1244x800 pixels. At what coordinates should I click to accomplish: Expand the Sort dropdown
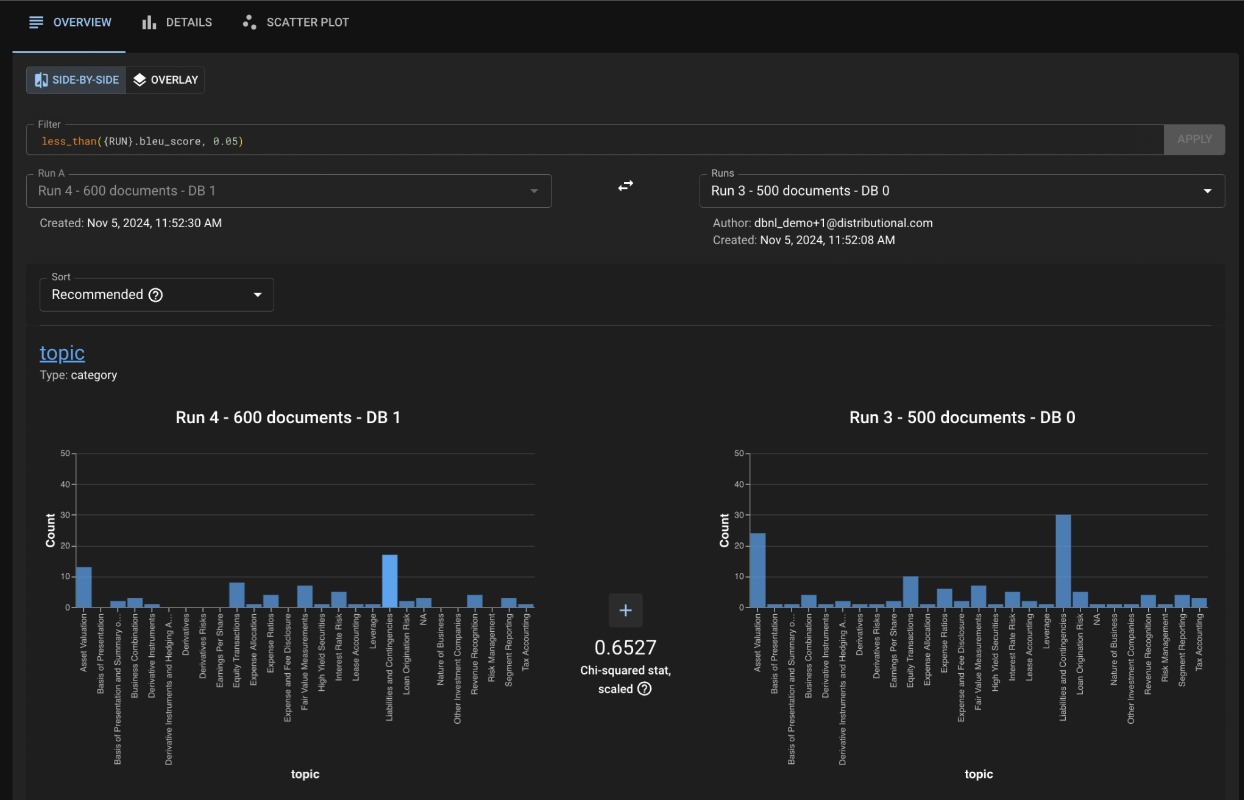[156, 295]
